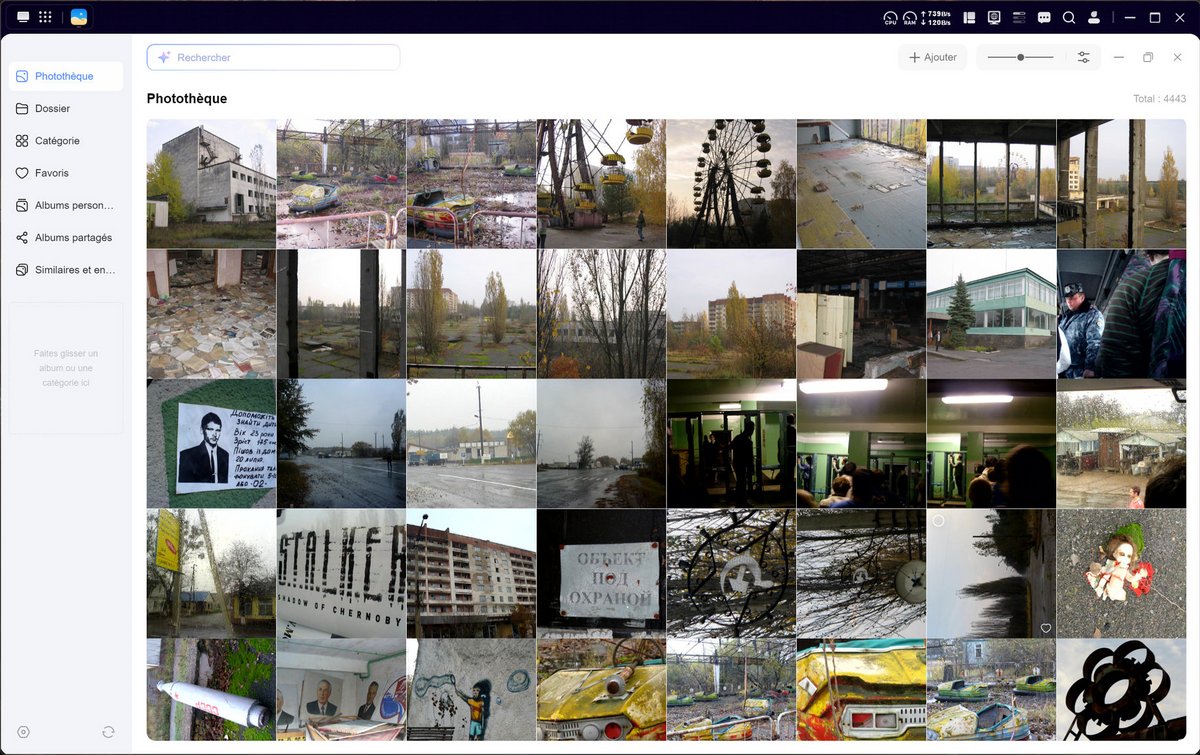Open the user account icon
The height and width of the screenshot is (755, 1200).
(x=1094, y=17)
